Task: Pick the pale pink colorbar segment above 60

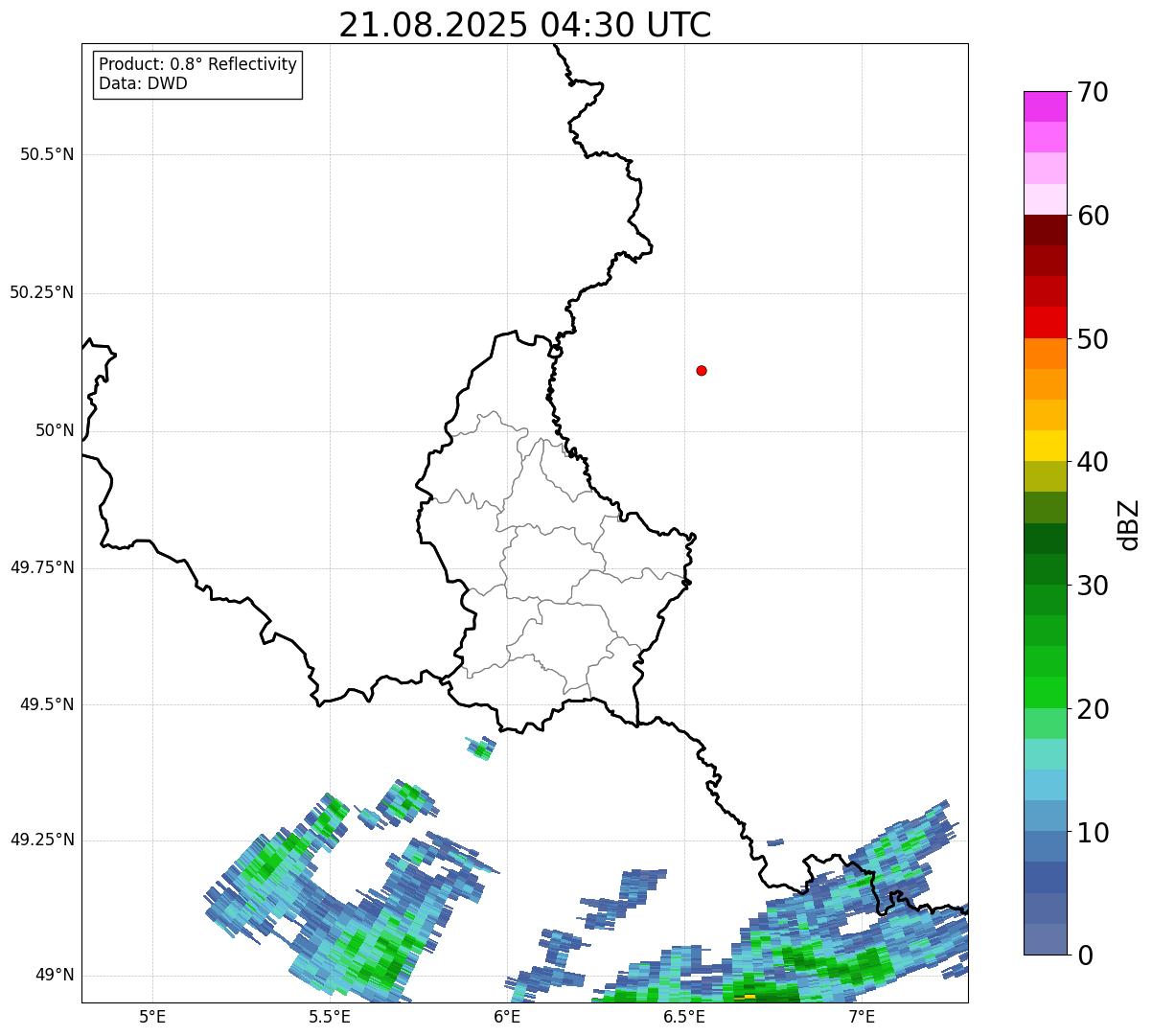Action: 1045,199
